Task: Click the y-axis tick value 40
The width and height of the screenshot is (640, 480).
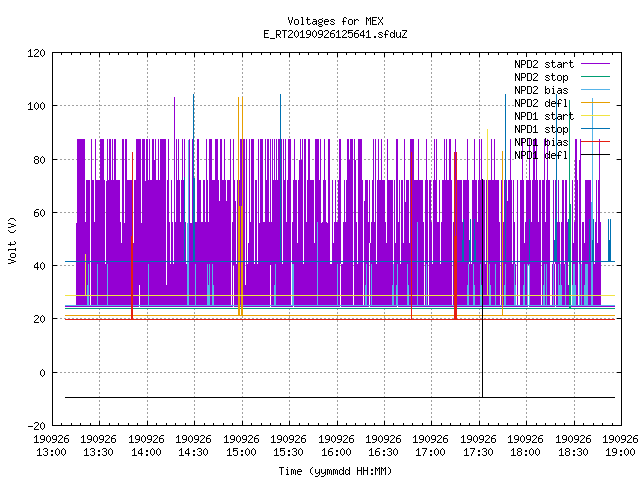Action: pyautogui.click(x=39, y=266)
